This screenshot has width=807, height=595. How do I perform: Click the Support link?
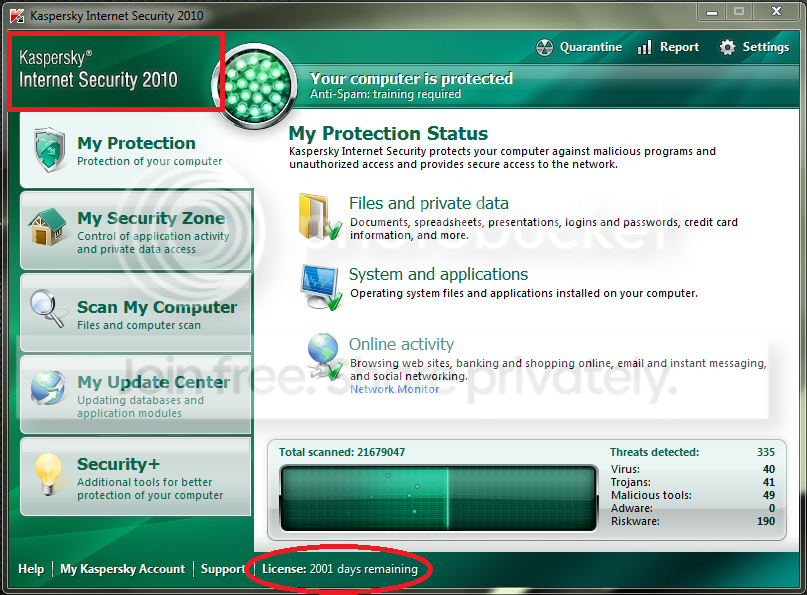tap(223, 569)
